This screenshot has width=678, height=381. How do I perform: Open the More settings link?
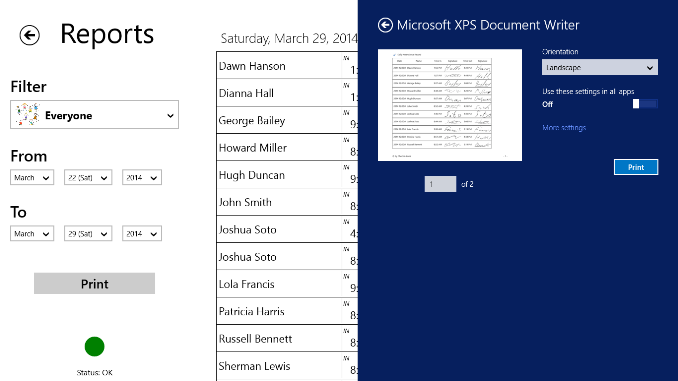564,128
